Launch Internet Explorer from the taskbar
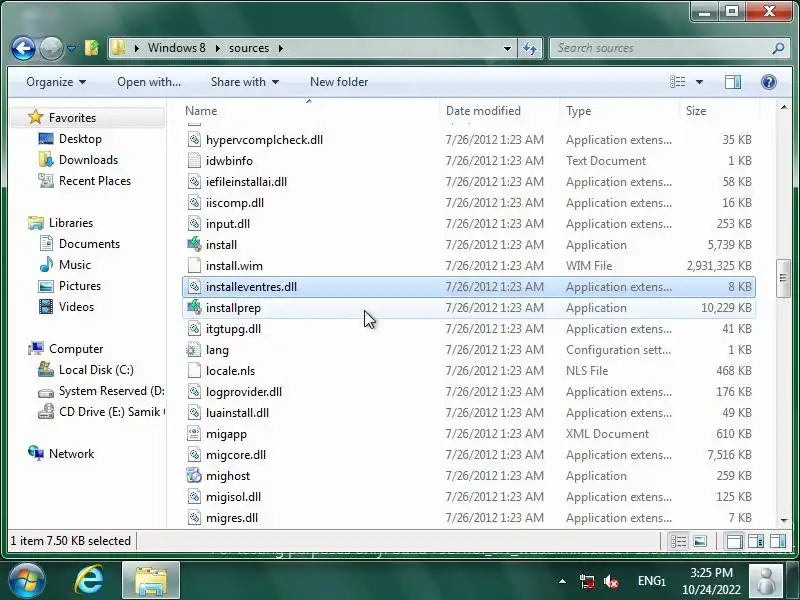Screen dimensions: 800x600 coord(89,580)
